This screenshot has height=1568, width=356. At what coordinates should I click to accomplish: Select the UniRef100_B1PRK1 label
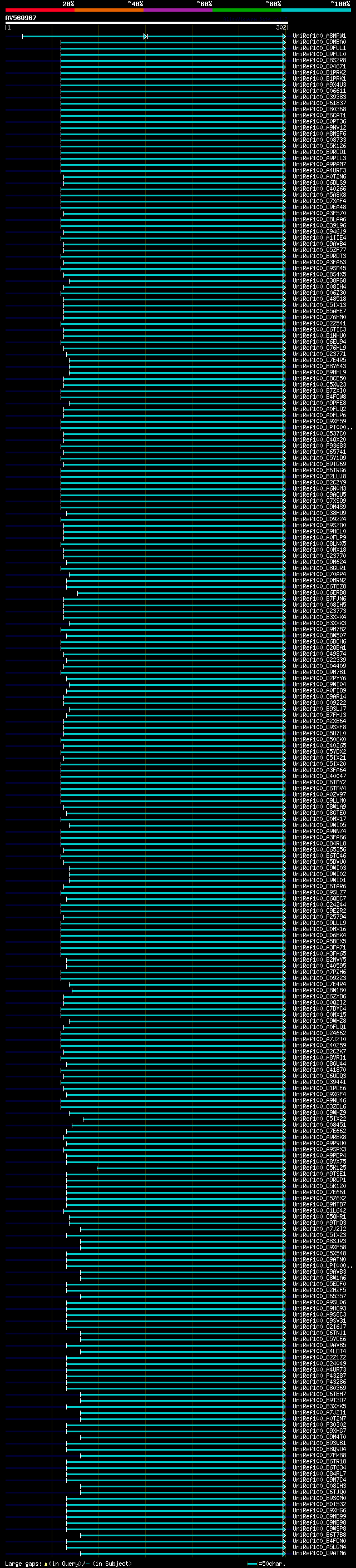click(319, 78)
